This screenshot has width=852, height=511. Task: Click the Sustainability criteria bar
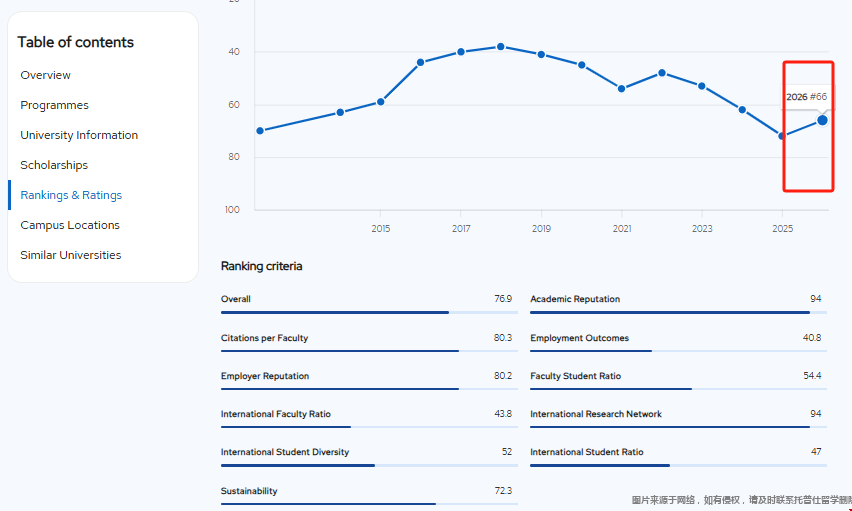click(369, 503)
